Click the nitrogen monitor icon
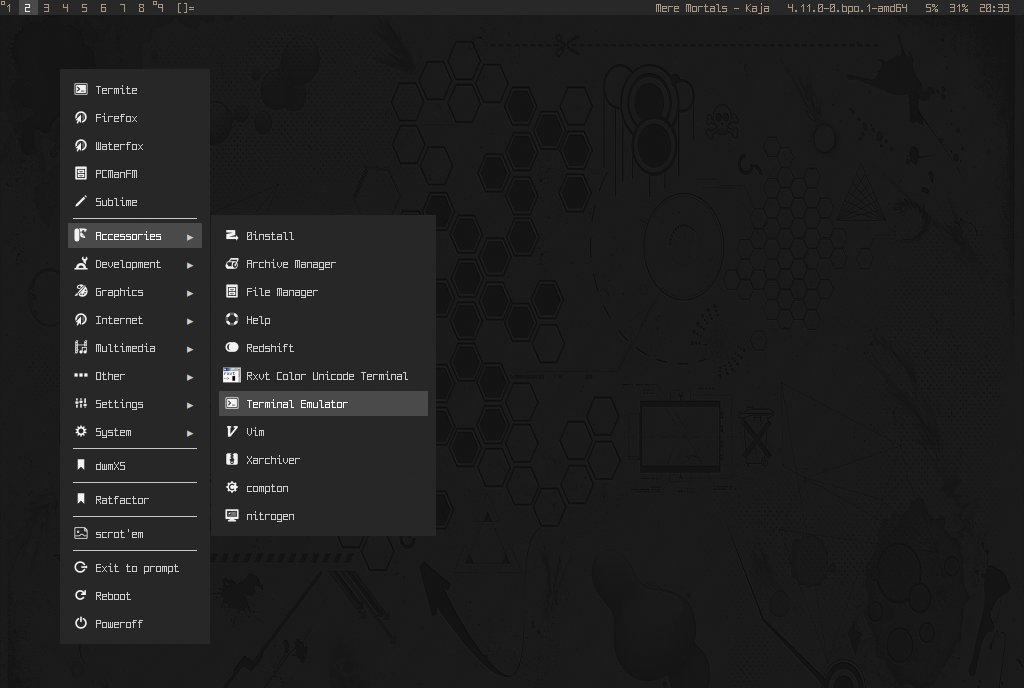 point(232,516)
